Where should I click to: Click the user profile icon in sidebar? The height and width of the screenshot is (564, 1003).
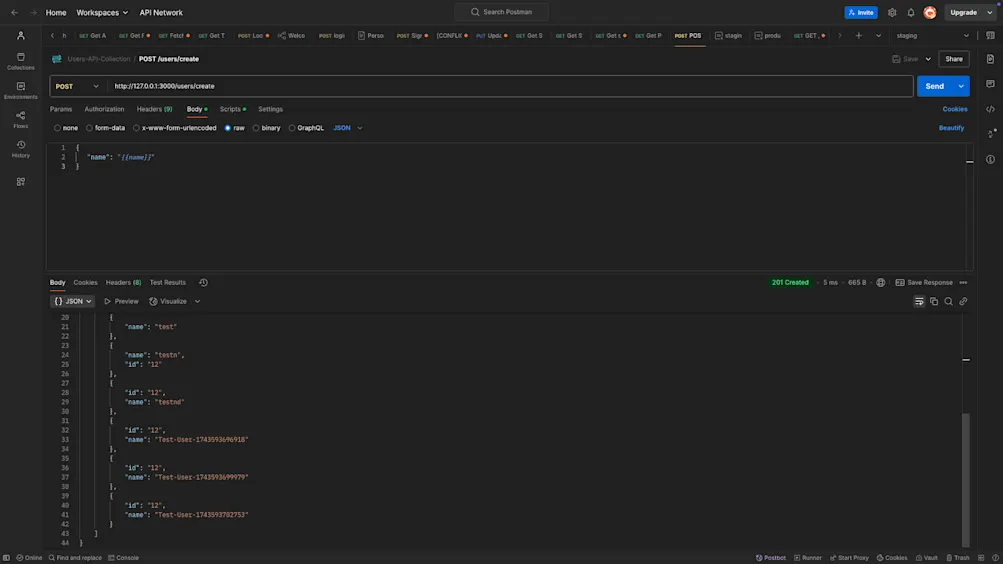coord(20,36)
